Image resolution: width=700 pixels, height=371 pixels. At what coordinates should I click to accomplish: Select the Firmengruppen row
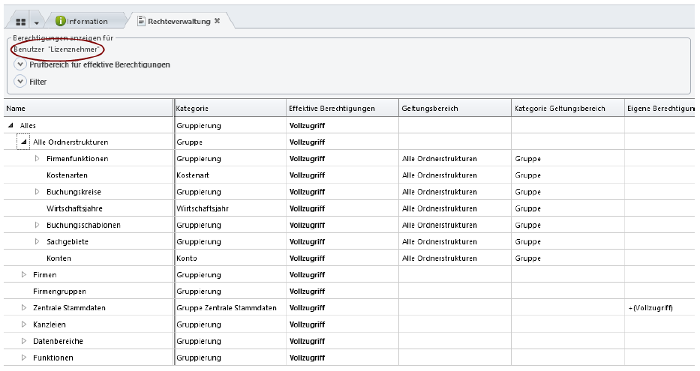pyautogui.click(x=350, y=292)
